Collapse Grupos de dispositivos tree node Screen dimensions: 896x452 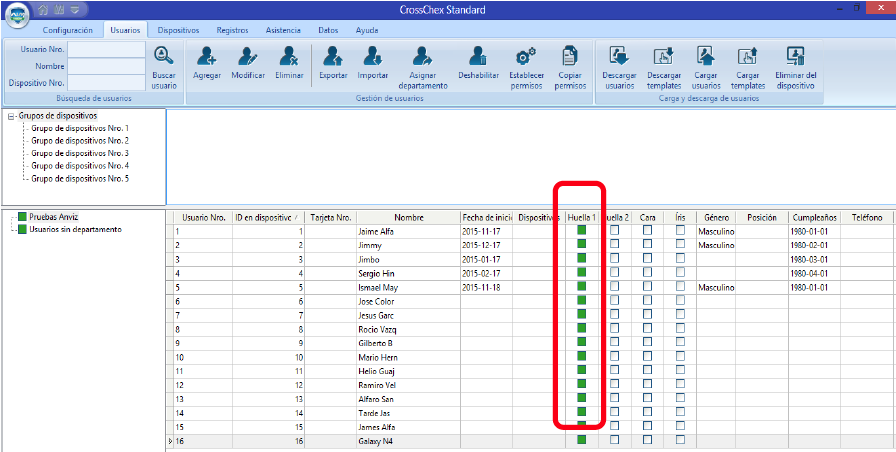tap(11, 116)
